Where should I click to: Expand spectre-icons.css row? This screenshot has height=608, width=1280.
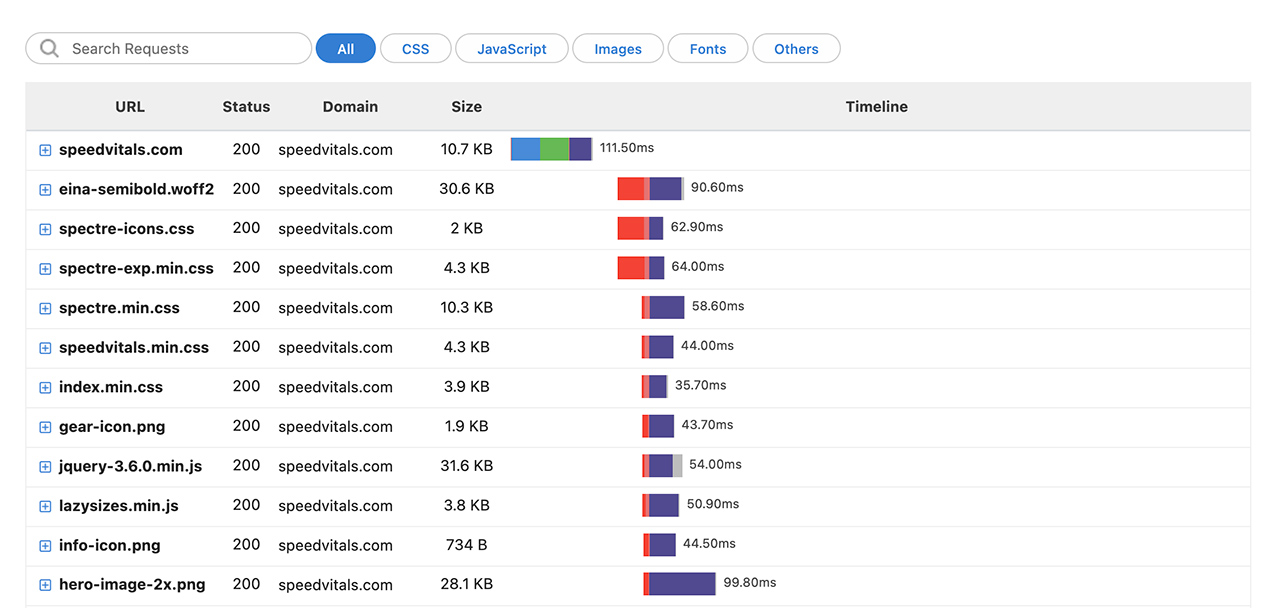point(45,229)
